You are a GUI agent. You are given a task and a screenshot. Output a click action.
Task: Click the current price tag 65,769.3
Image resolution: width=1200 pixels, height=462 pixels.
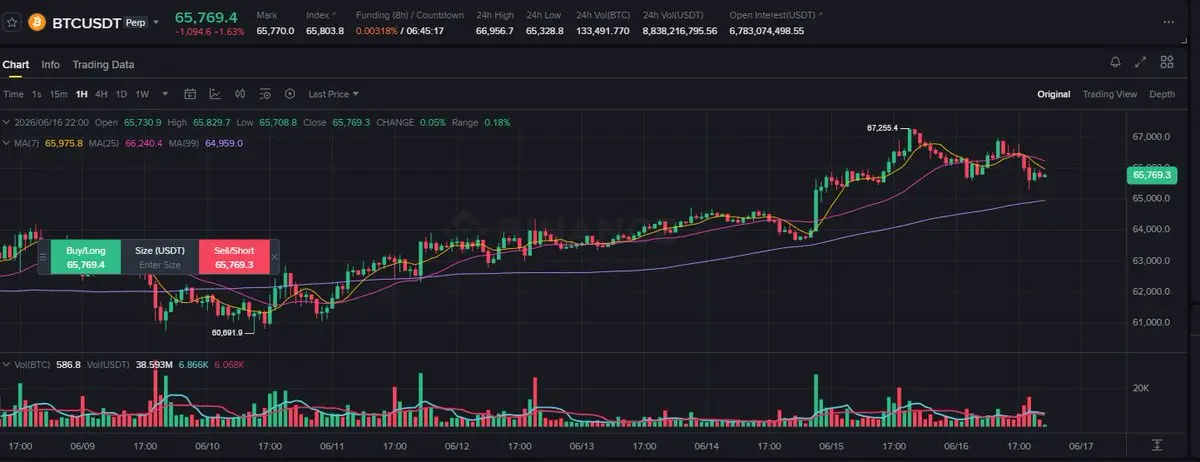point(1153,175)
